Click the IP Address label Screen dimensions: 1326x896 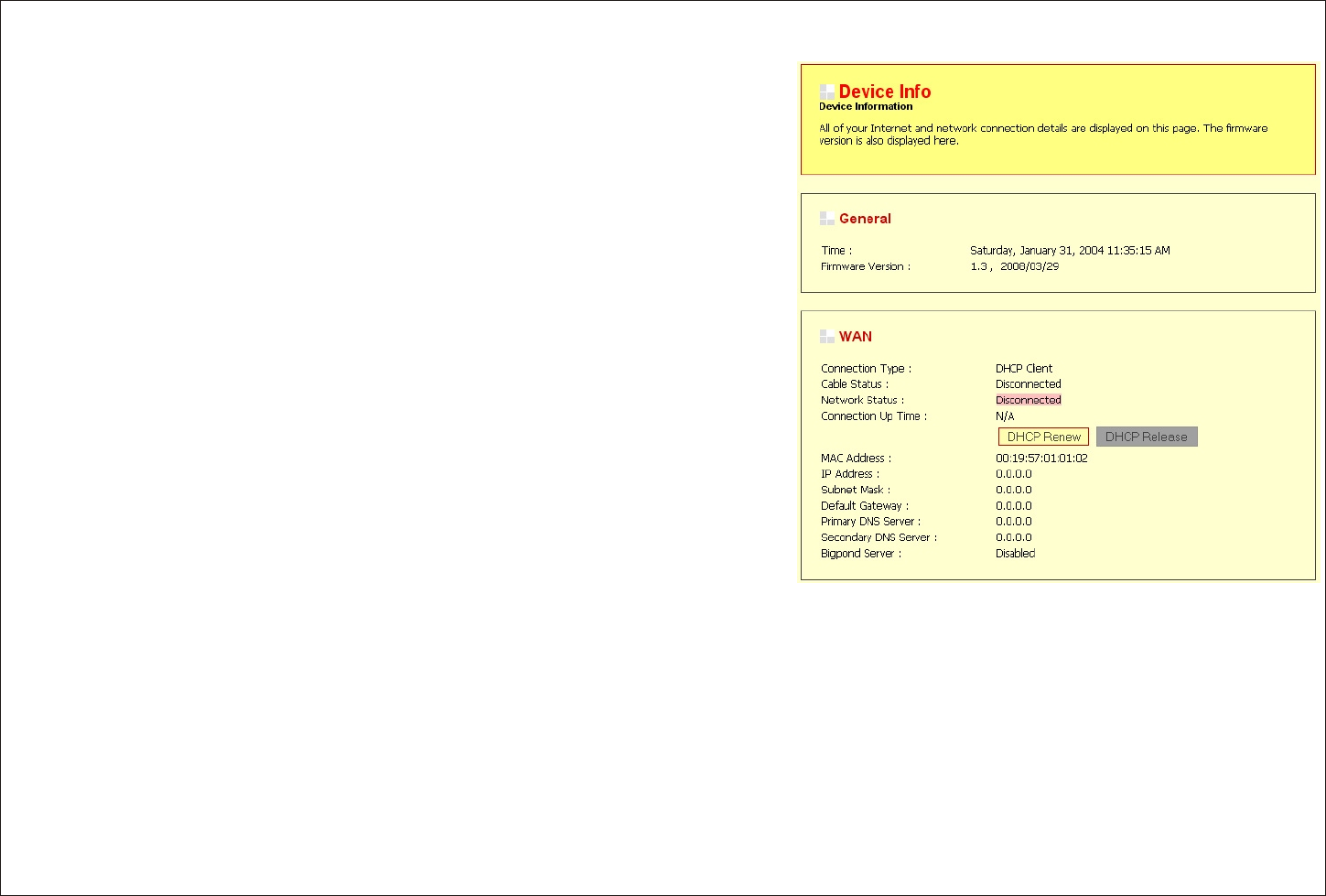[850, 474]
